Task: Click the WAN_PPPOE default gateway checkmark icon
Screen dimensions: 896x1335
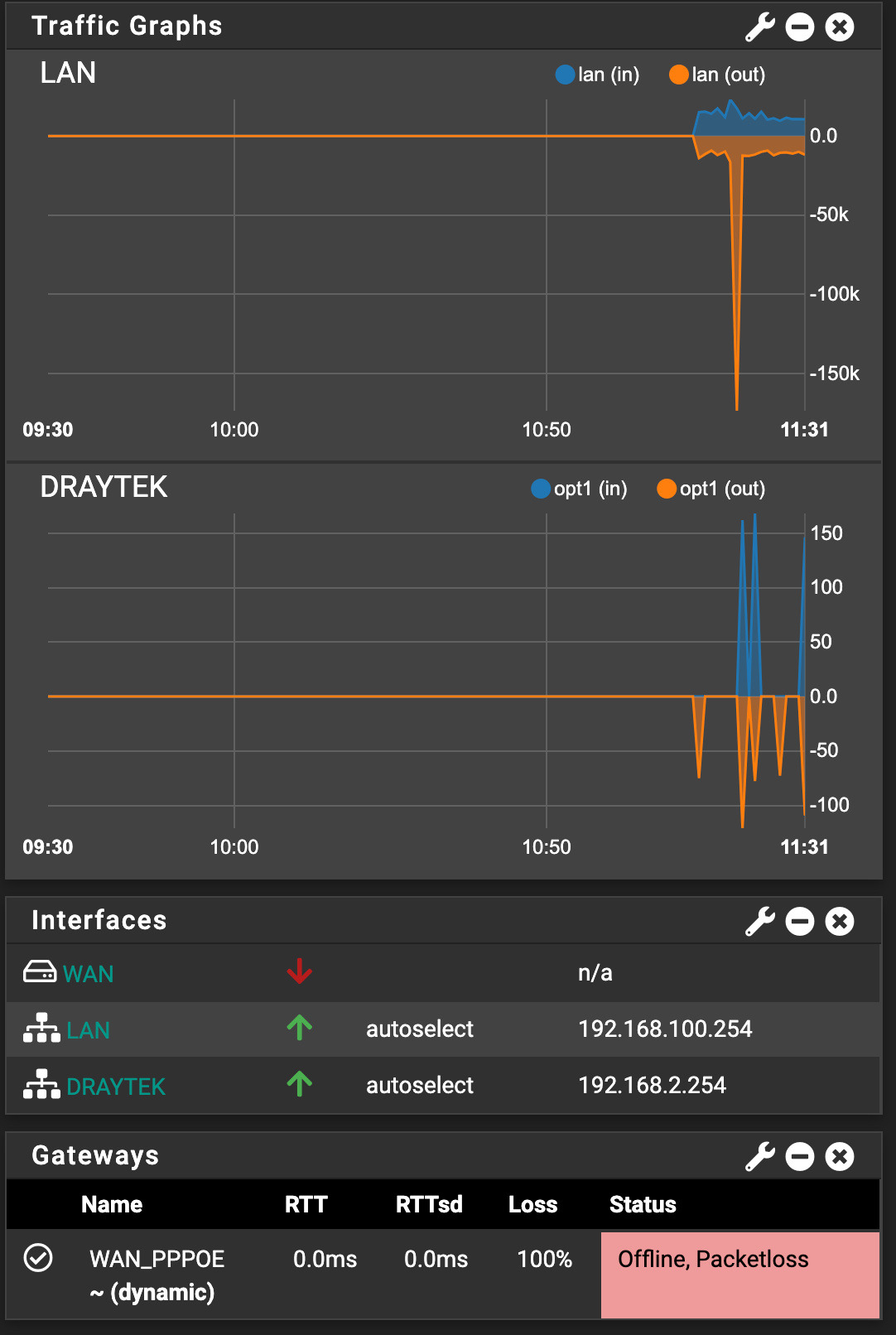Action: [38, 1257]
